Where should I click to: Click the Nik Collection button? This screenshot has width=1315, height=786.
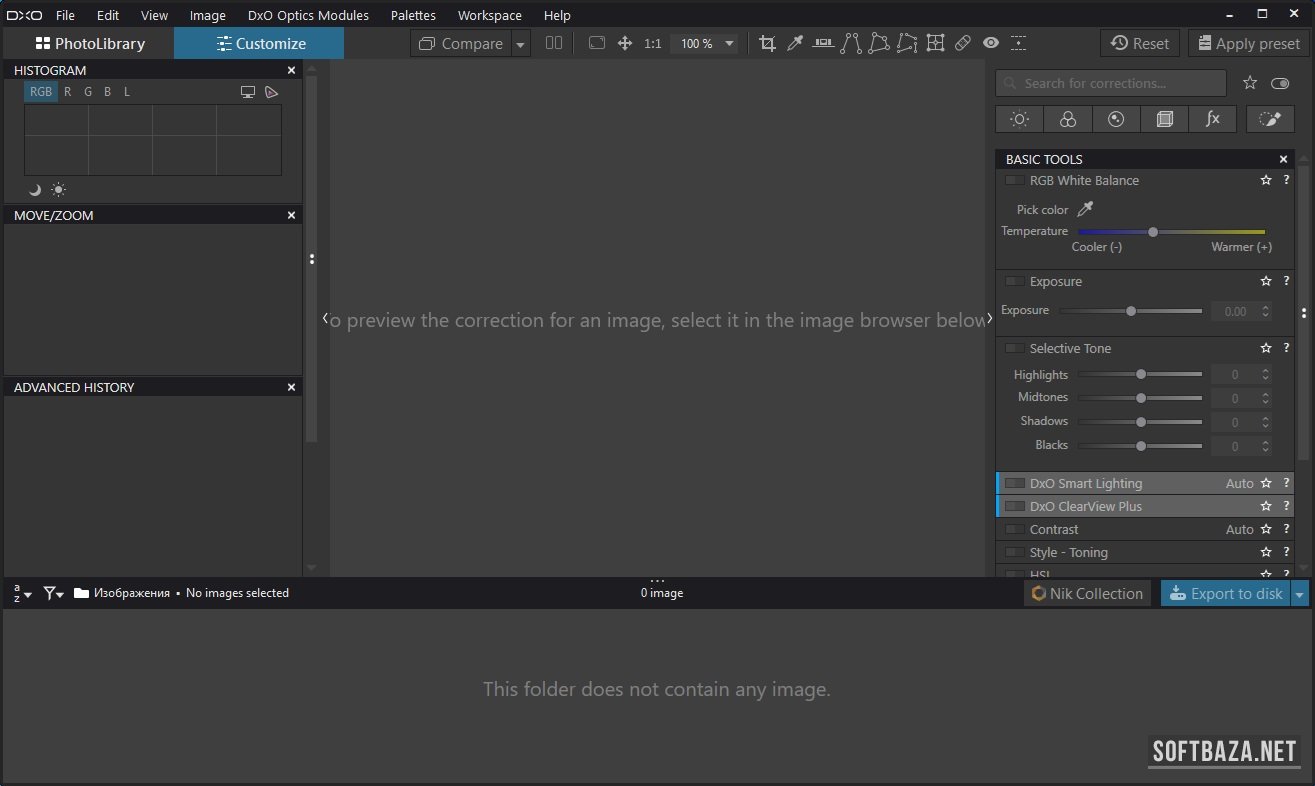click(1086, 594)
